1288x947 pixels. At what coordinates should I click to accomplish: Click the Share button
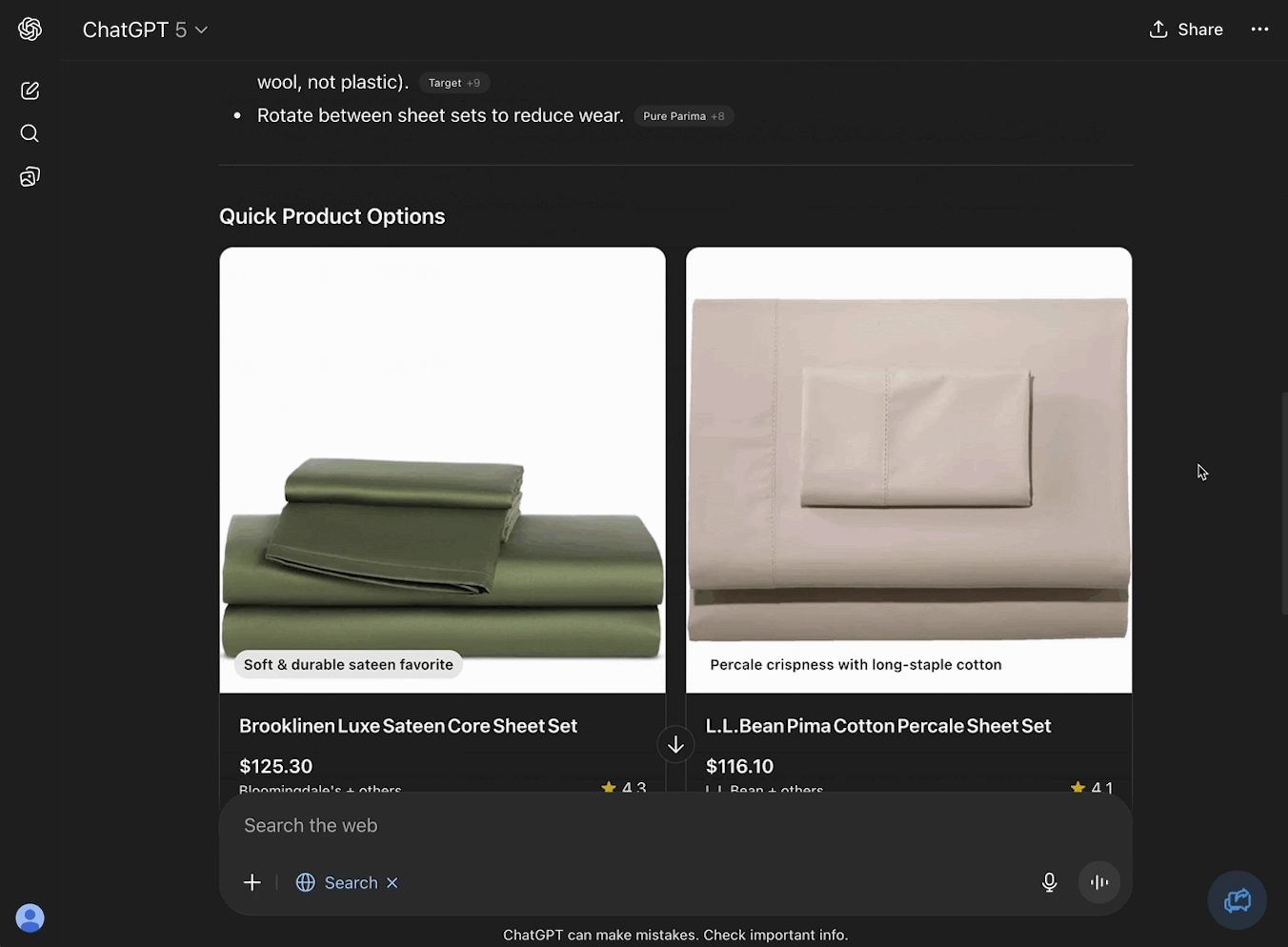[1186, 30]
